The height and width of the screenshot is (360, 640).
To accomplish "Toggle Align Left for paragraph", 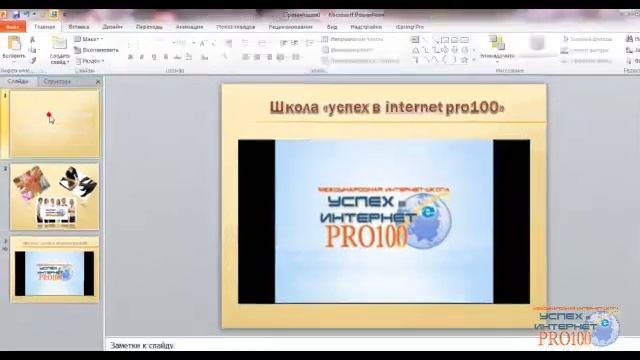I will click(246, 57).
